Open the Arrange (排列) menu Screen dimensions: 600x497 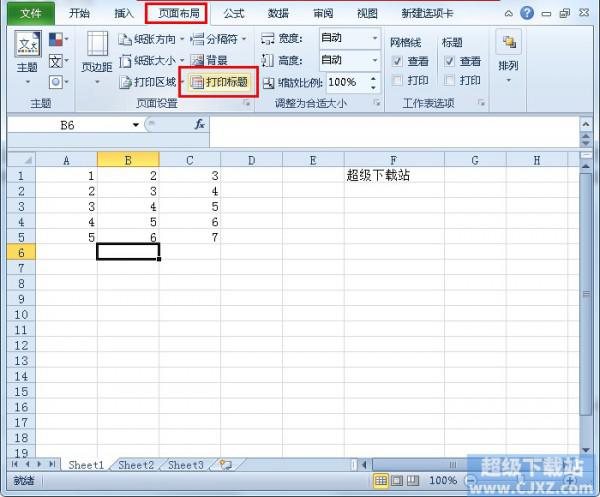(x=509, y=57)
